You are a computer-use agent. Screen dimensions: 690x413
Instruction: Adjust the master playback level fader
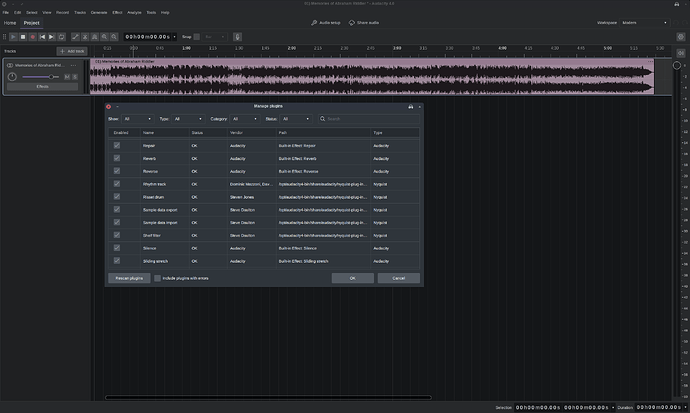(x=677, y=66)
